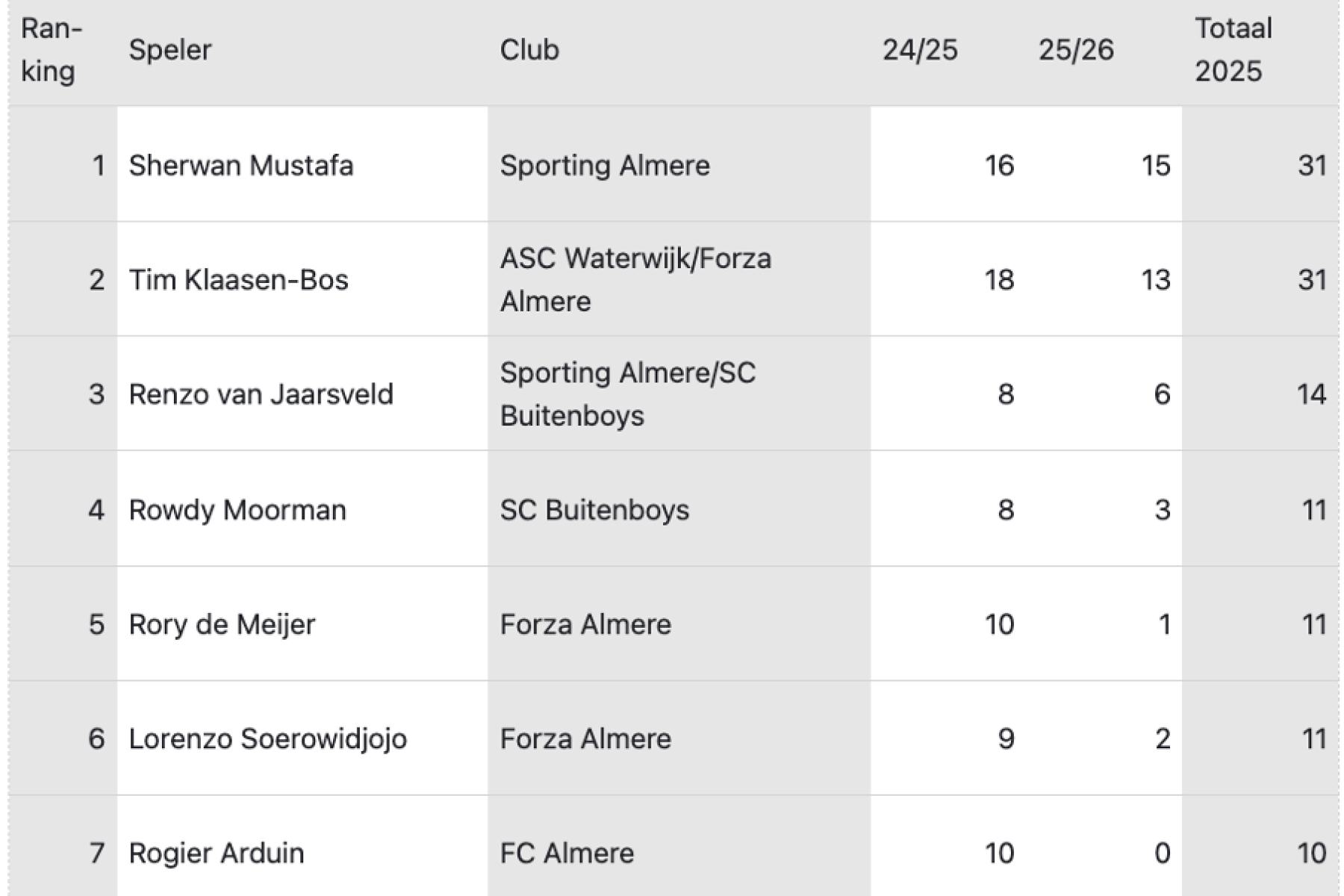Click the total 14 for Renzo van Jaarsveld

pyautogui.click(x=1311, y=394)
